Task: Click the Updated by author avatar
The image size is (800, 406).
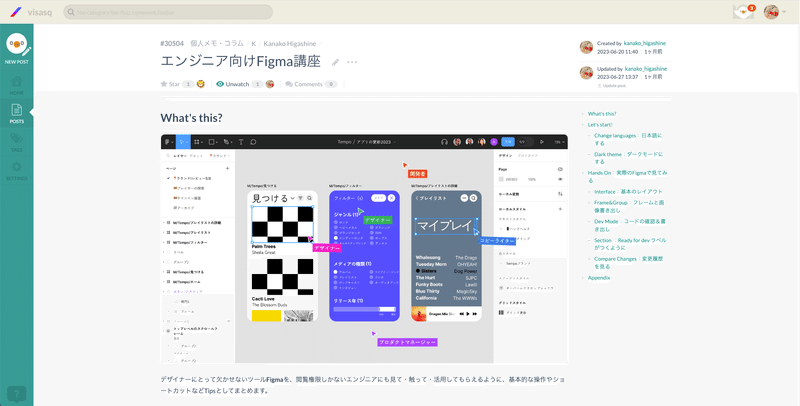Action: pos(586,72)
